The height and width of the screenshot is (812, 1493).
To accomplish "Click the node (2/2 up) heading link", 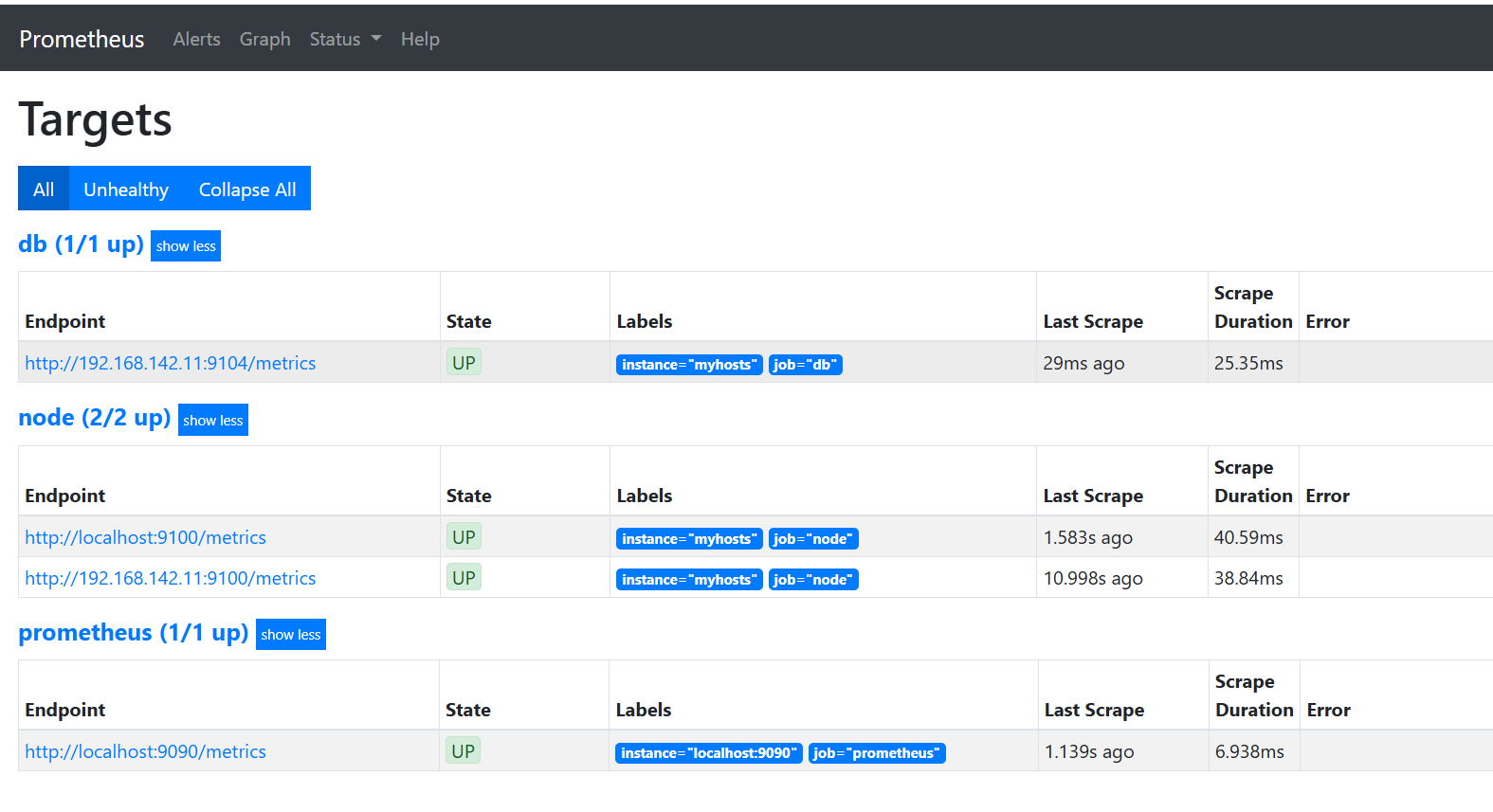I will [x=95, y=418].
